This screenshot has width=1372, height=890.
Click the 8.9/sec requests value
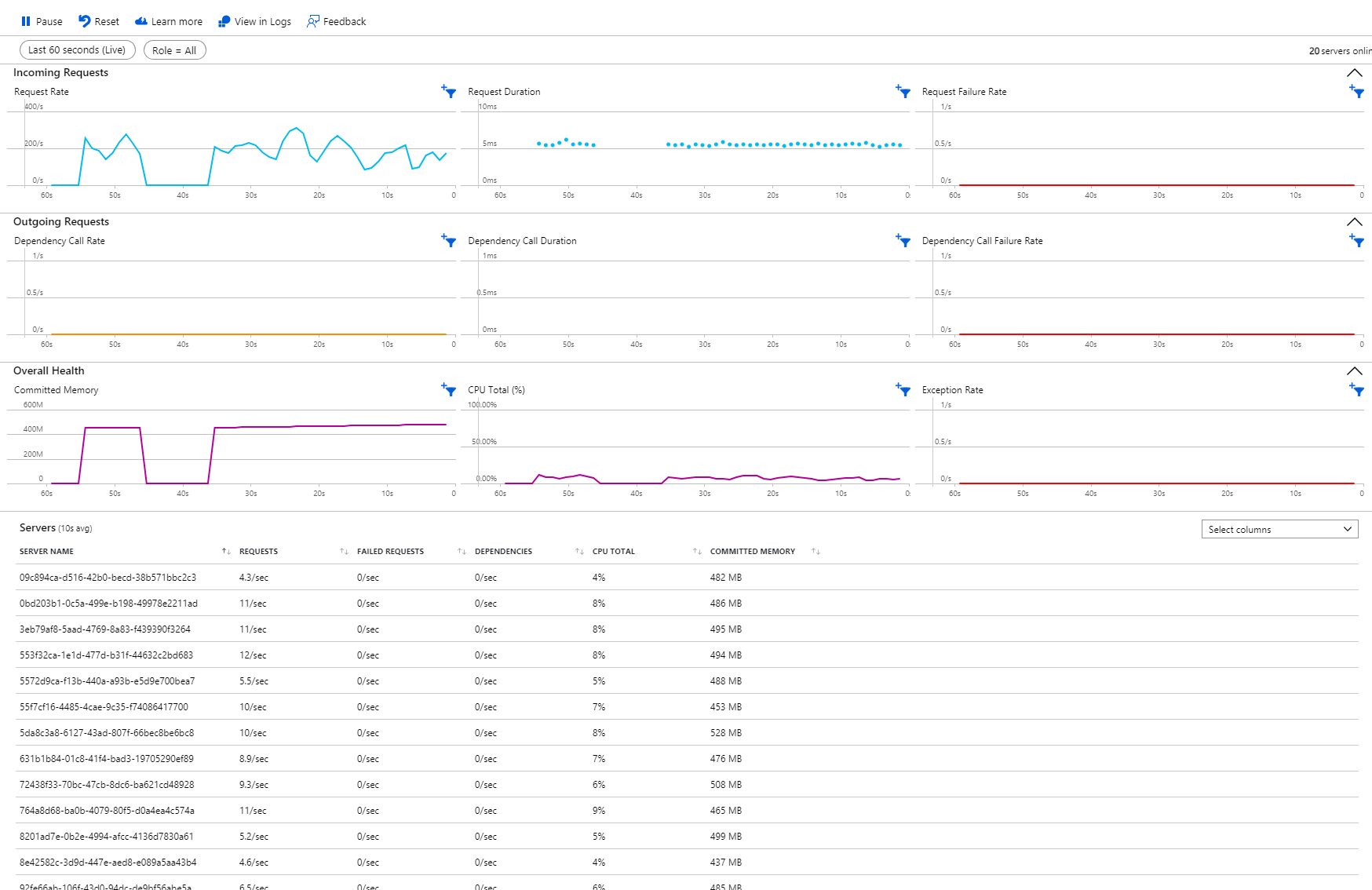click(254, 759)
